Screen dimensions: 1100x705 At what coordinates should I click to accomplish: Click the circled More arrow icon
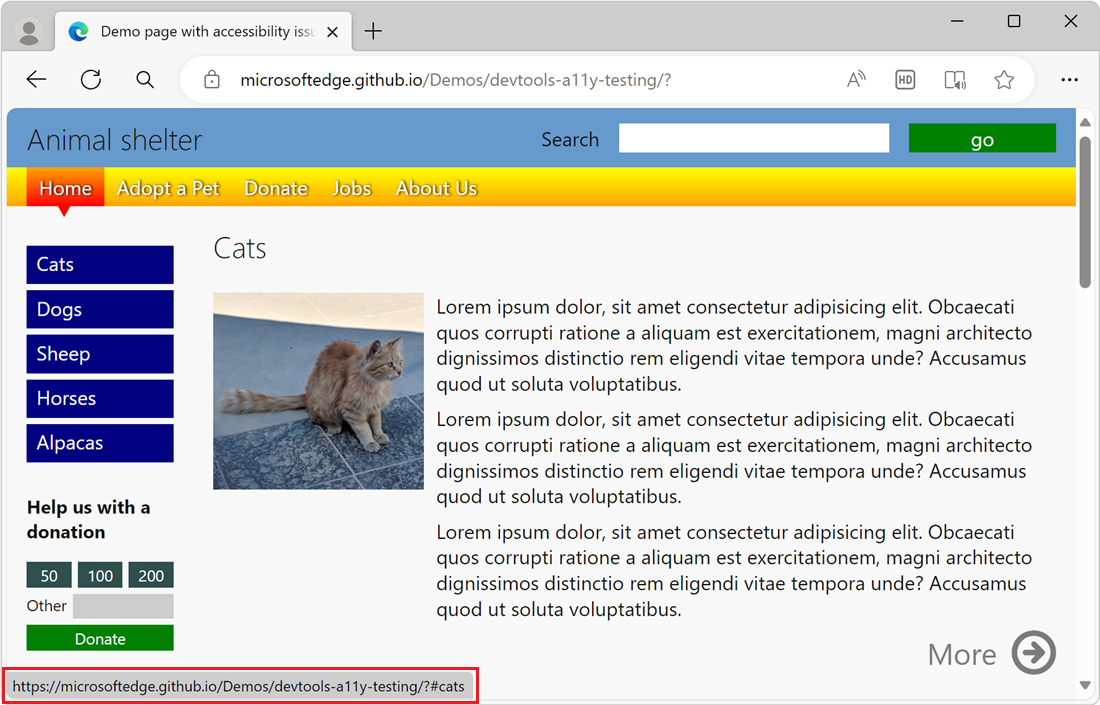(x=1034, y=652)
